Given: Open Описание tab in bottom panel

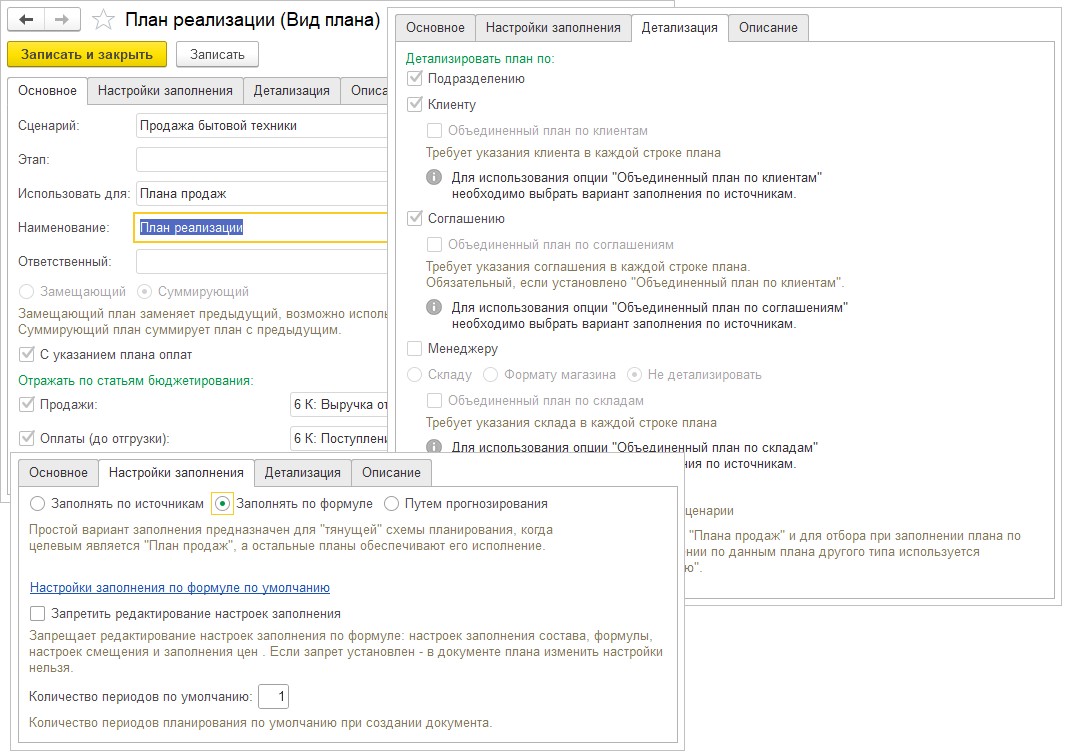Looking at the screenshot, I should pyautogui.click(x=391, y=473).
